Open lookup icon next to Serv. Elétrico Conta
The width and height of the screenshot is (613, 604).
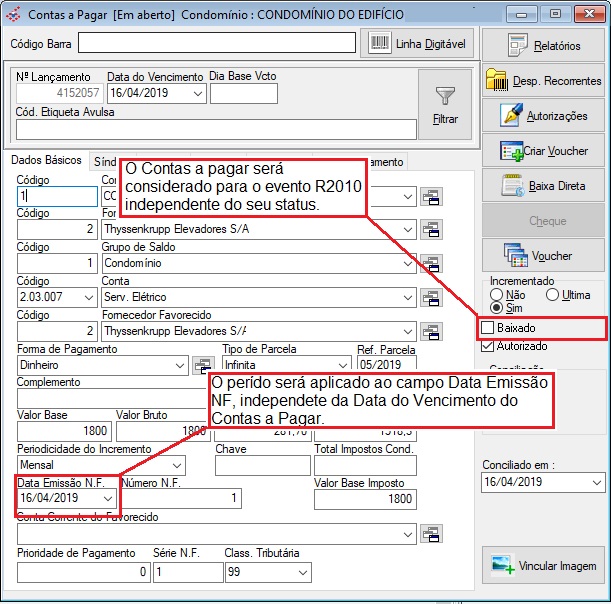431,298
